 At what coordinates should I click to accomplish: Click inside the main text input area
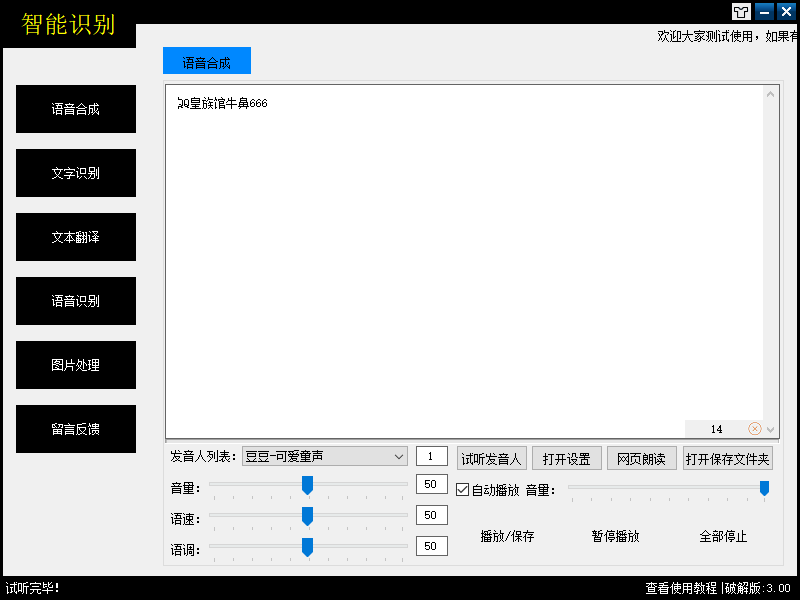pos(464,260)
